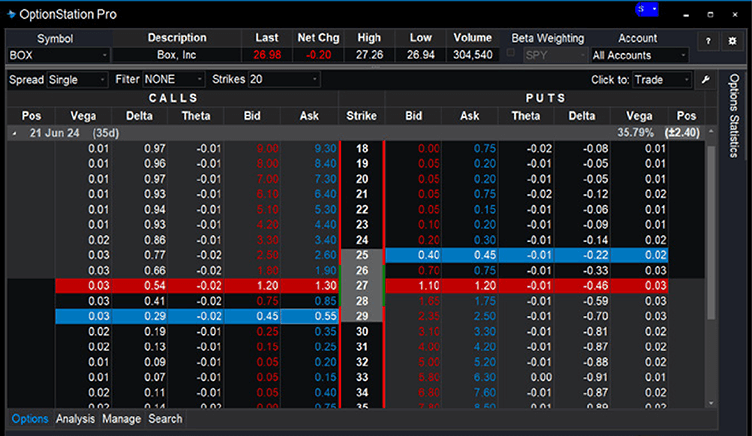Toggle the Beta Weighting checkbox
The image size is (752, 436).
coord(511,53)
